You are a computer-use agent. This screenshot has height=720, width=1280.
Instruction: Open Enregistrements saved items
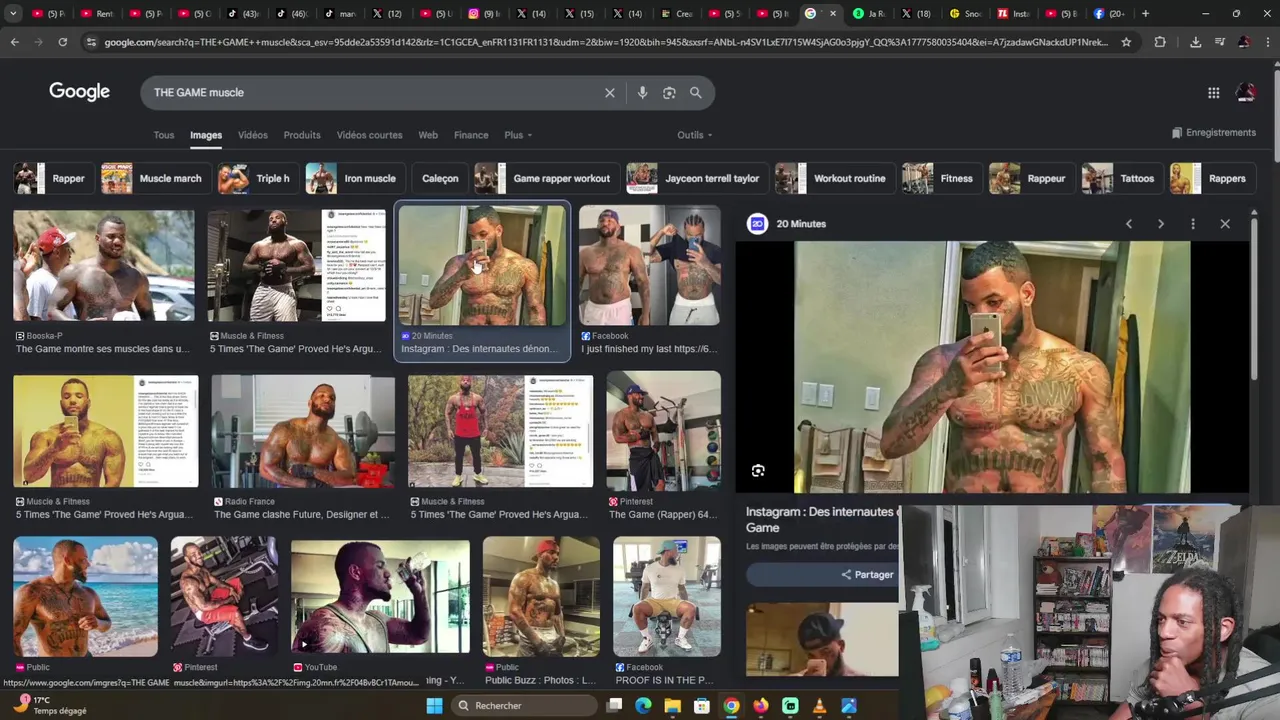tap(1213, 133)
